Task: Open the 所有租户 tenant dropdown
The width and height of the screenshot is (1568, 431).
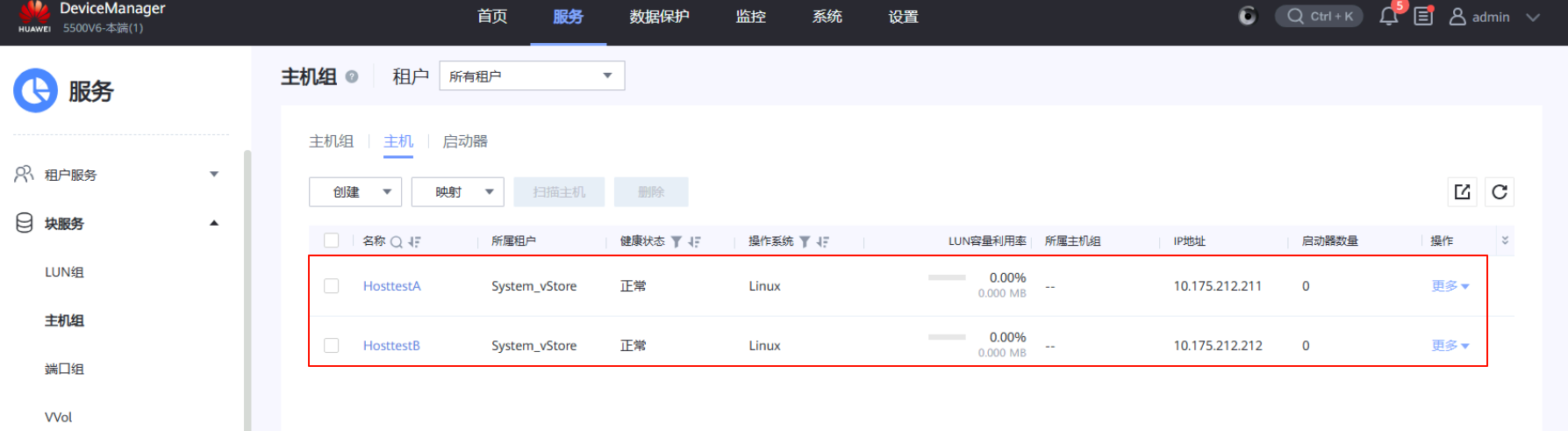Action: click(x=532, y=76)
